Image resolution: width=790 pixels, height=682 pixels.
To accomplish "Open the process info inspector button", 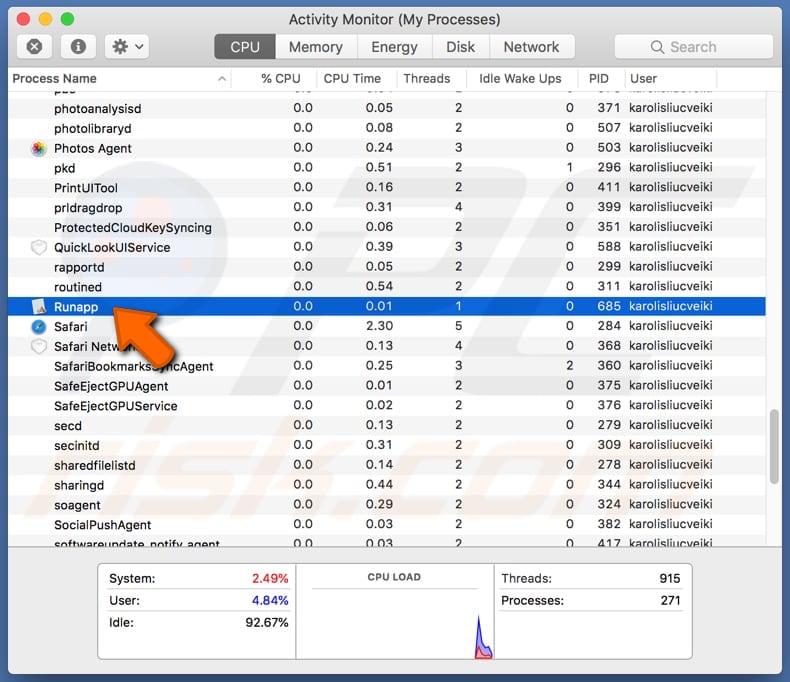I will coord(78,47).
